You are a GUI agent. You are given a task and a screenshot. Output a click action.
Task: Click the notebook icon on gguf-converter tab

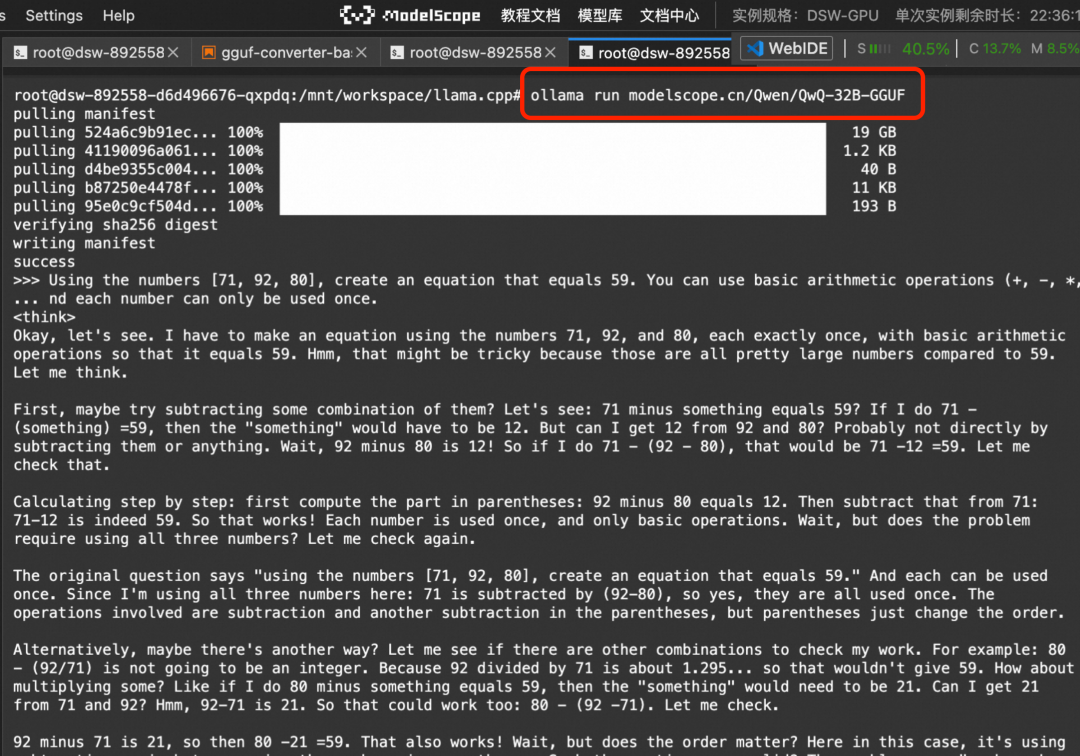tap(208, 52)
